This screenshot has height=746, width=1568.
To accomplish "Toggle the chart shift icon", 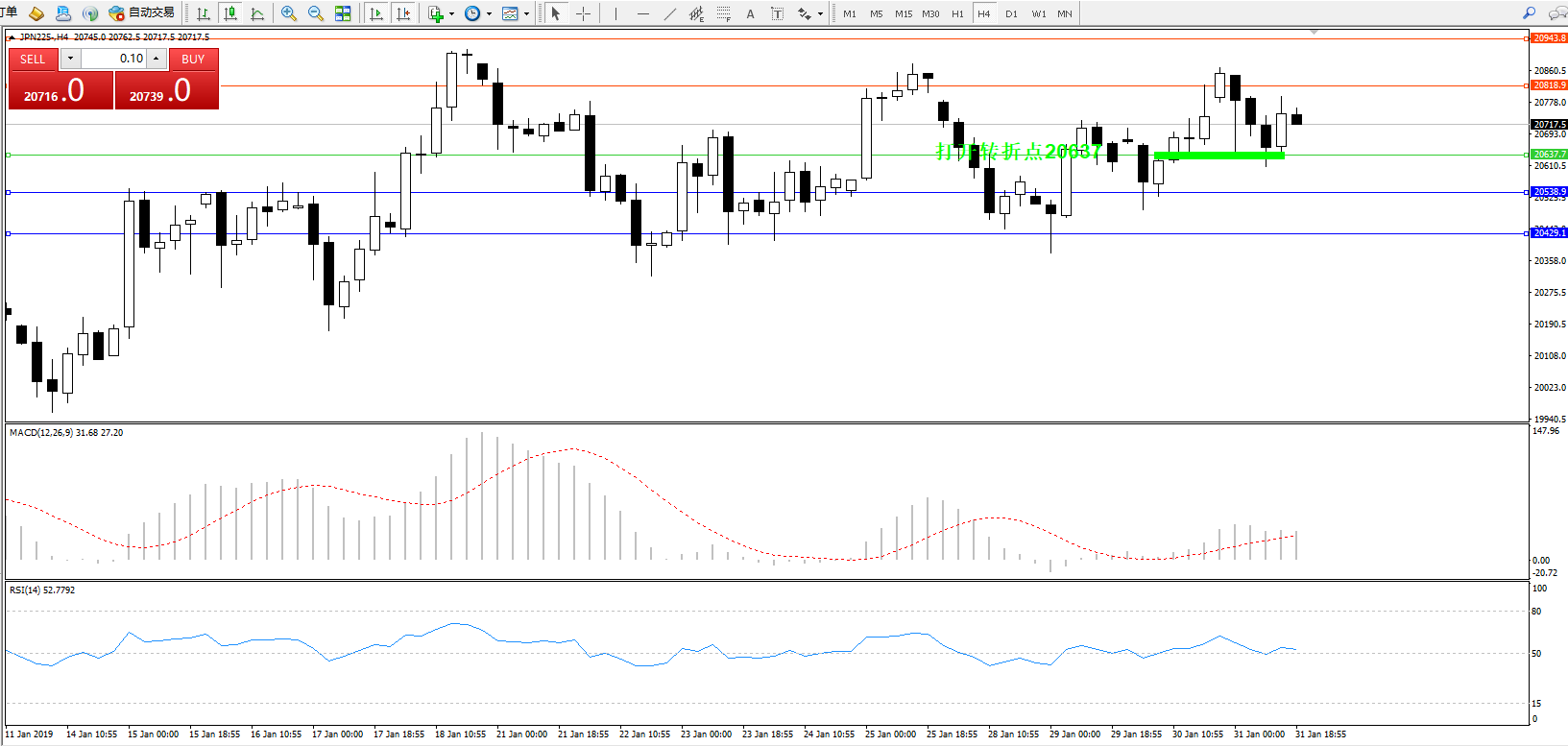I will click(x=403, y=13).
